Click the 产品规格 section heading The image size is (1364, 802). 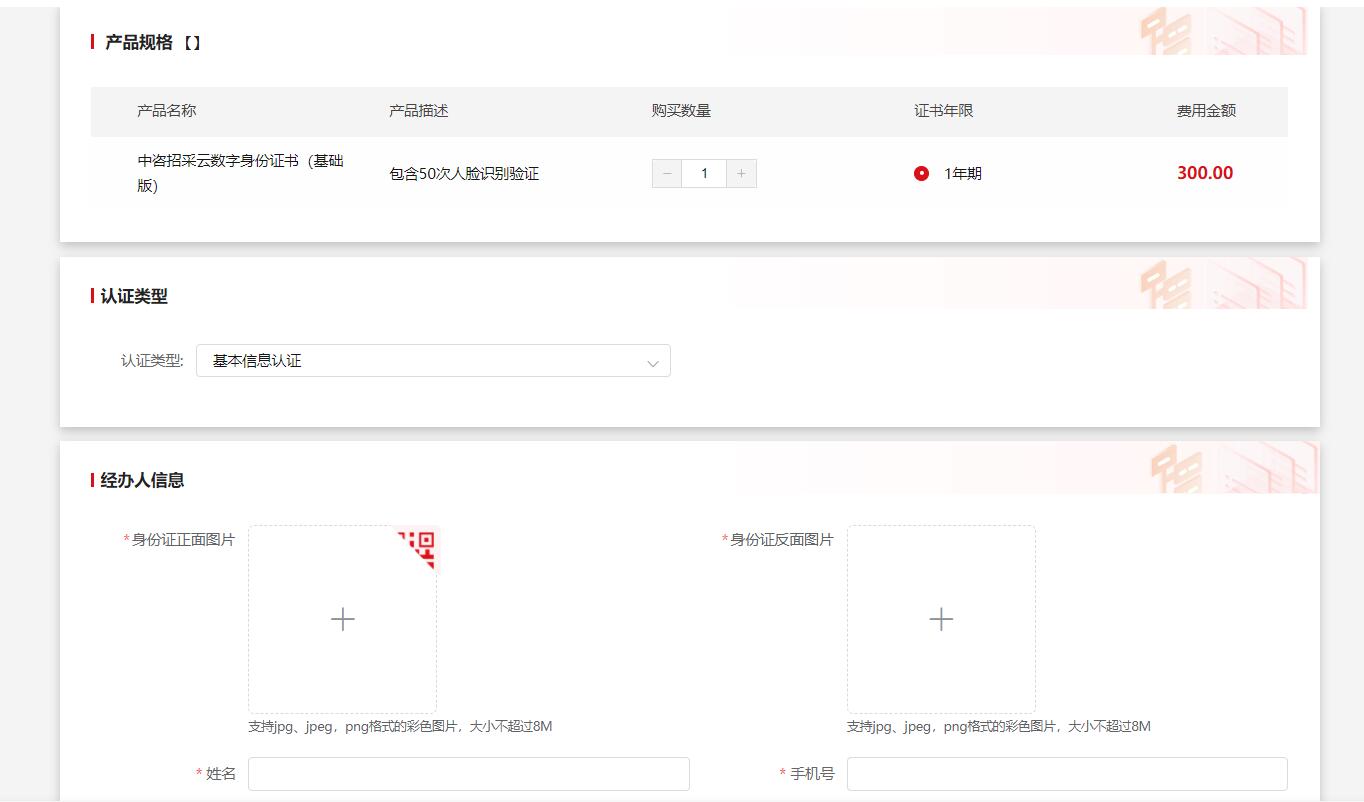139,43
